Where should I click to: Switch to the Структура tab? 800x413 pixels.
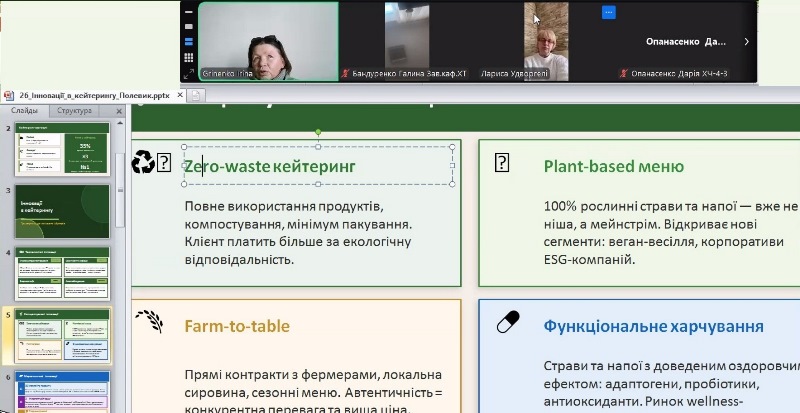(75, 111)
